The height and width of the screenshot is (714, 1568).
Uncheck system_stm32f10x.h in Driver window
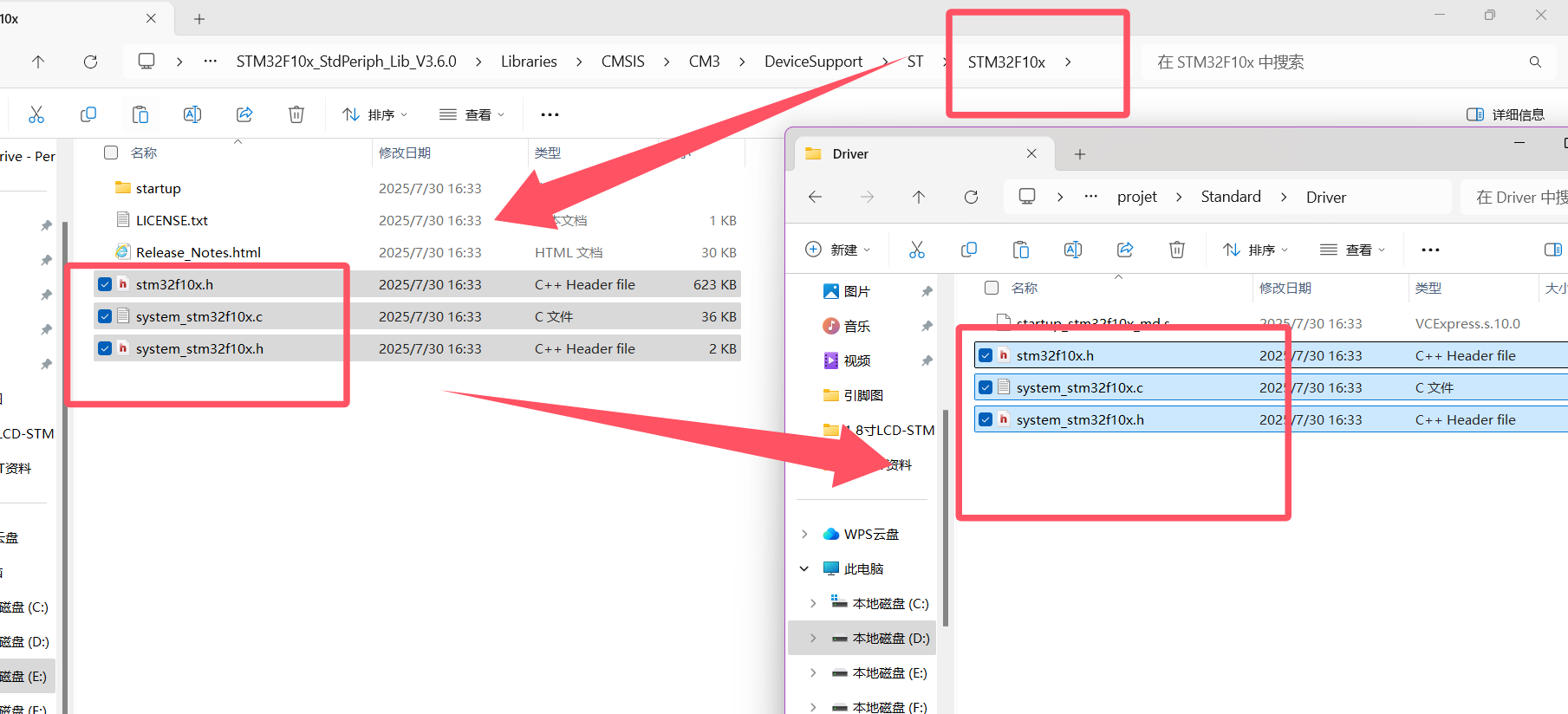tap(986, 419)
